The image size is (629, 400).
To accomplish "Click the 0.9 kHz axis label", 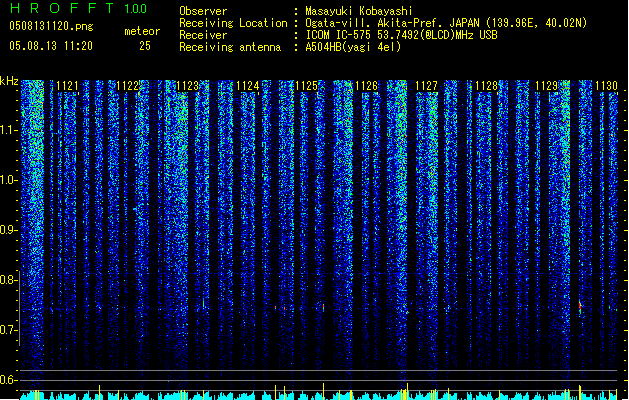I will [x=8, y=230].
